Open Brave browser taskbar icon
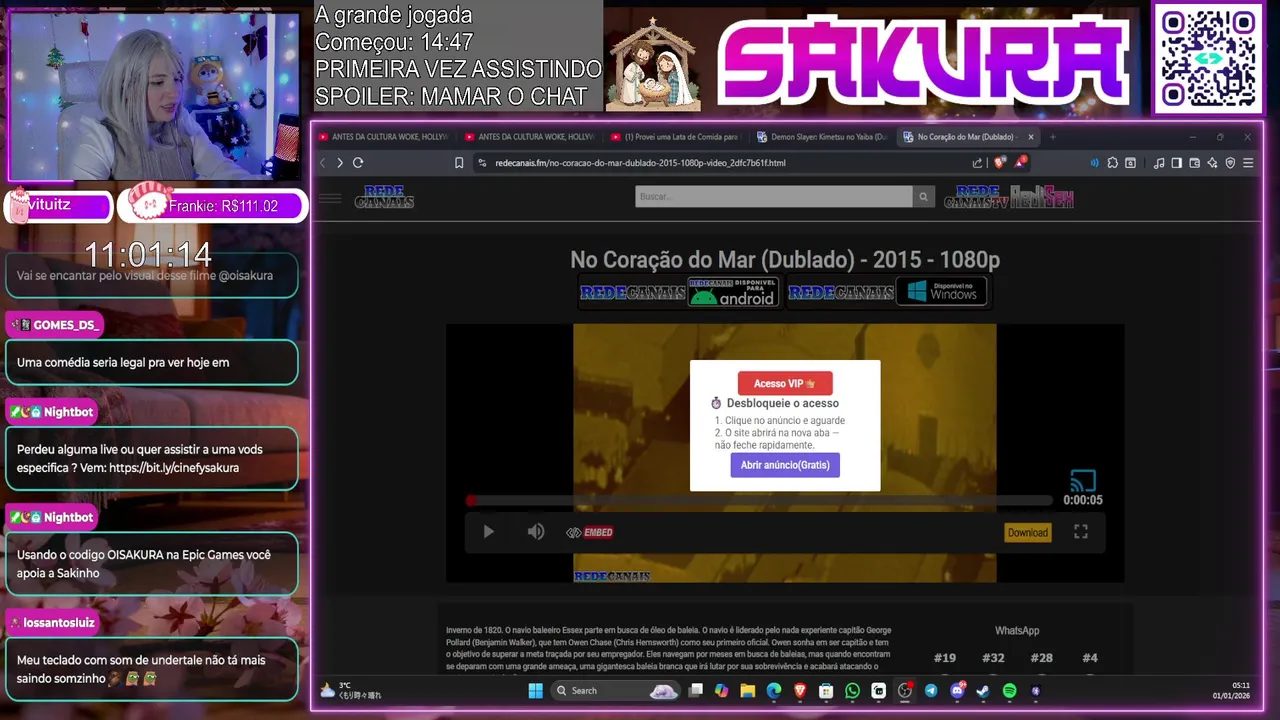This screenshot has height=720, width=1280. click(800, 691)
